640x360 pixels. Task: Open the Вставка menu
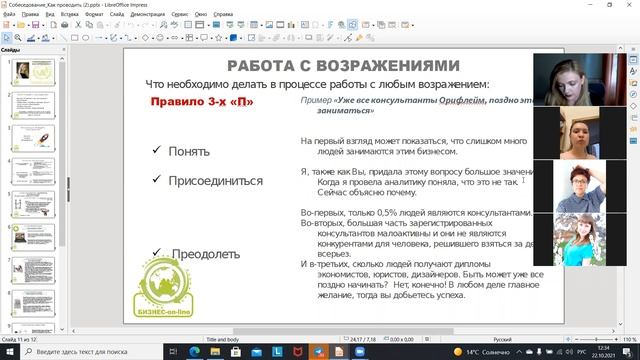(x=69, y=14)
